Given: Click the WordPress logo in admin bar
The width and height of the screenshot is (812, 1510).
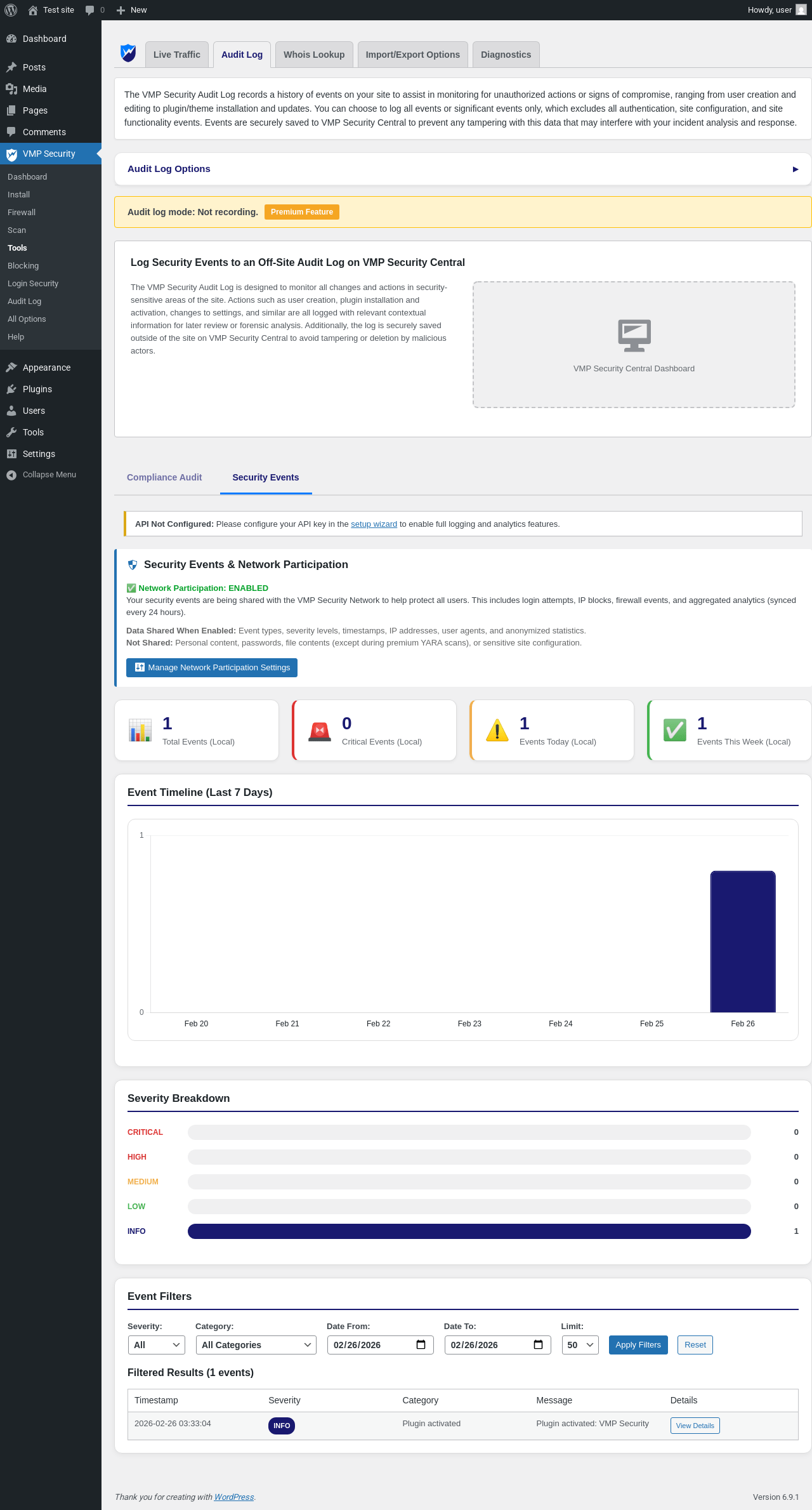Looking at the screenshot, I should tap(11, 10).
